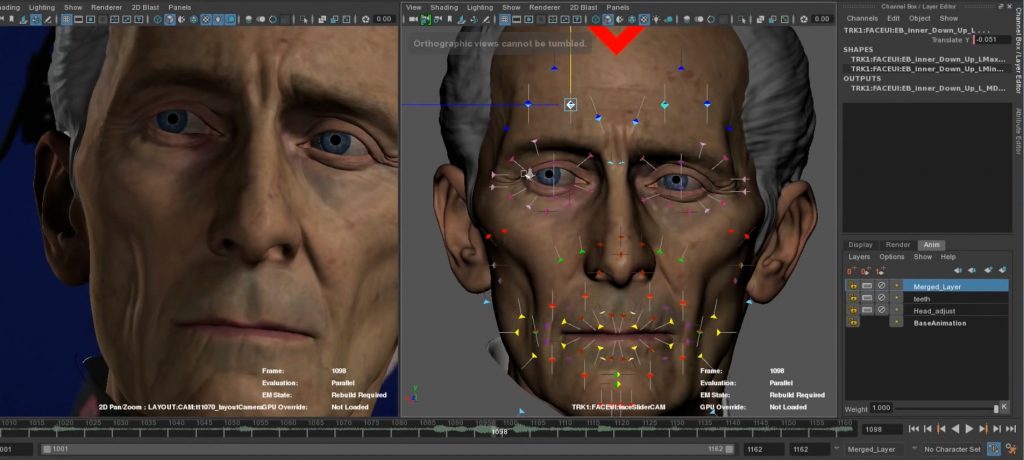1024x460 pixels.
Task: Go to end of playback range
Action: click(x=1011, y=429)
